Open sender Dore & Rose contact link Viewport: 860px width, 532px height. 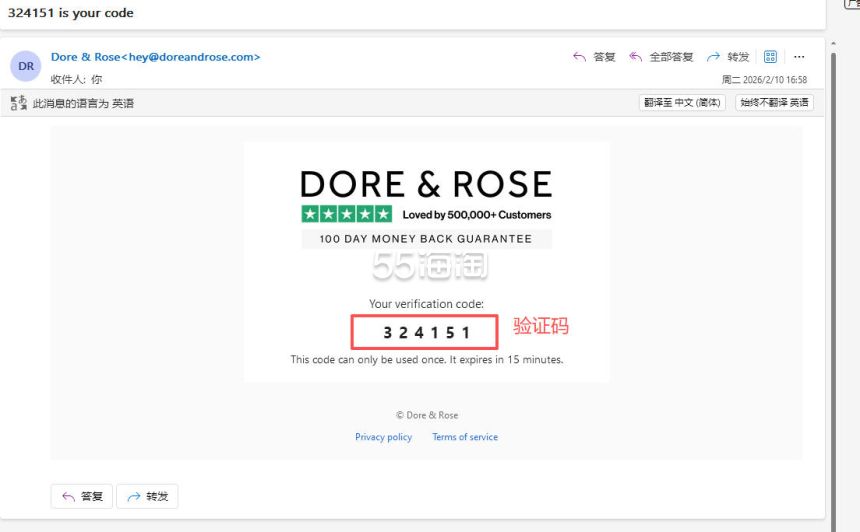pos(155,57)
